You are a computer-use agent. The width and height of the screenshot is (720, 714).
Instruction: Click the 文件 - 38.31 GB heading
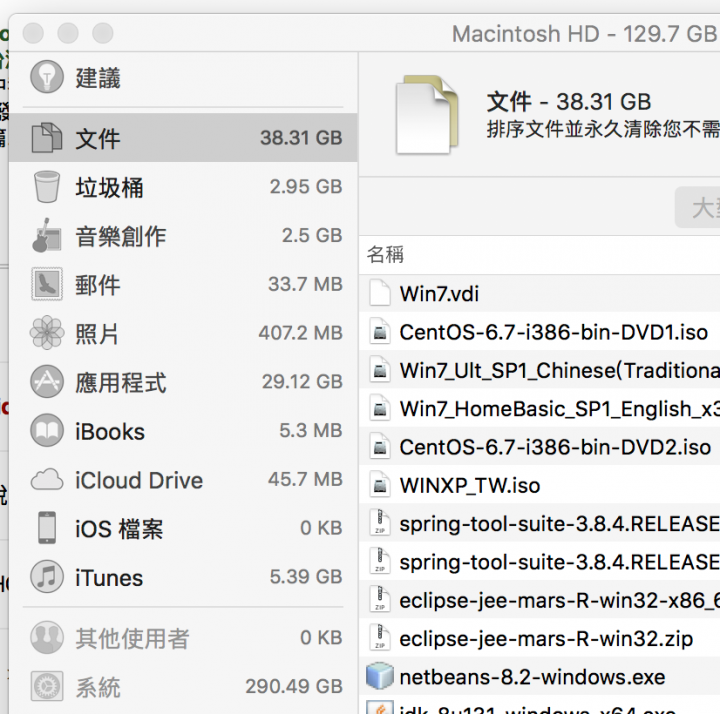569,101
